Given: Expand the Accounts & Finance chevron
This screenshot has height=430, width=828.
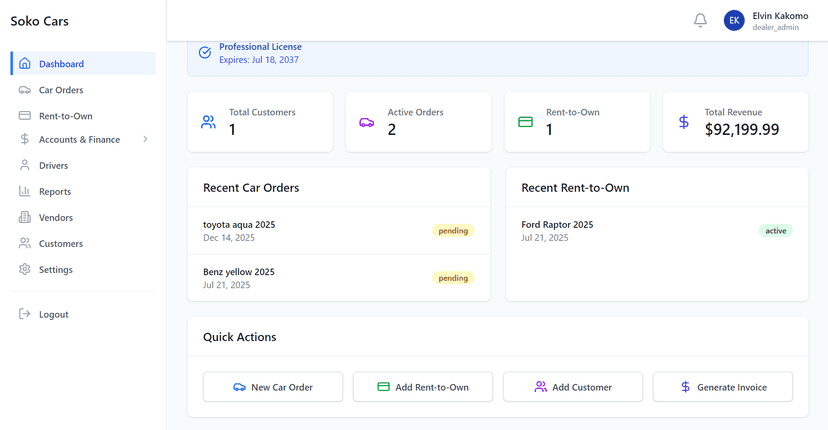Looking at the screenshot, I should (145, 140).
